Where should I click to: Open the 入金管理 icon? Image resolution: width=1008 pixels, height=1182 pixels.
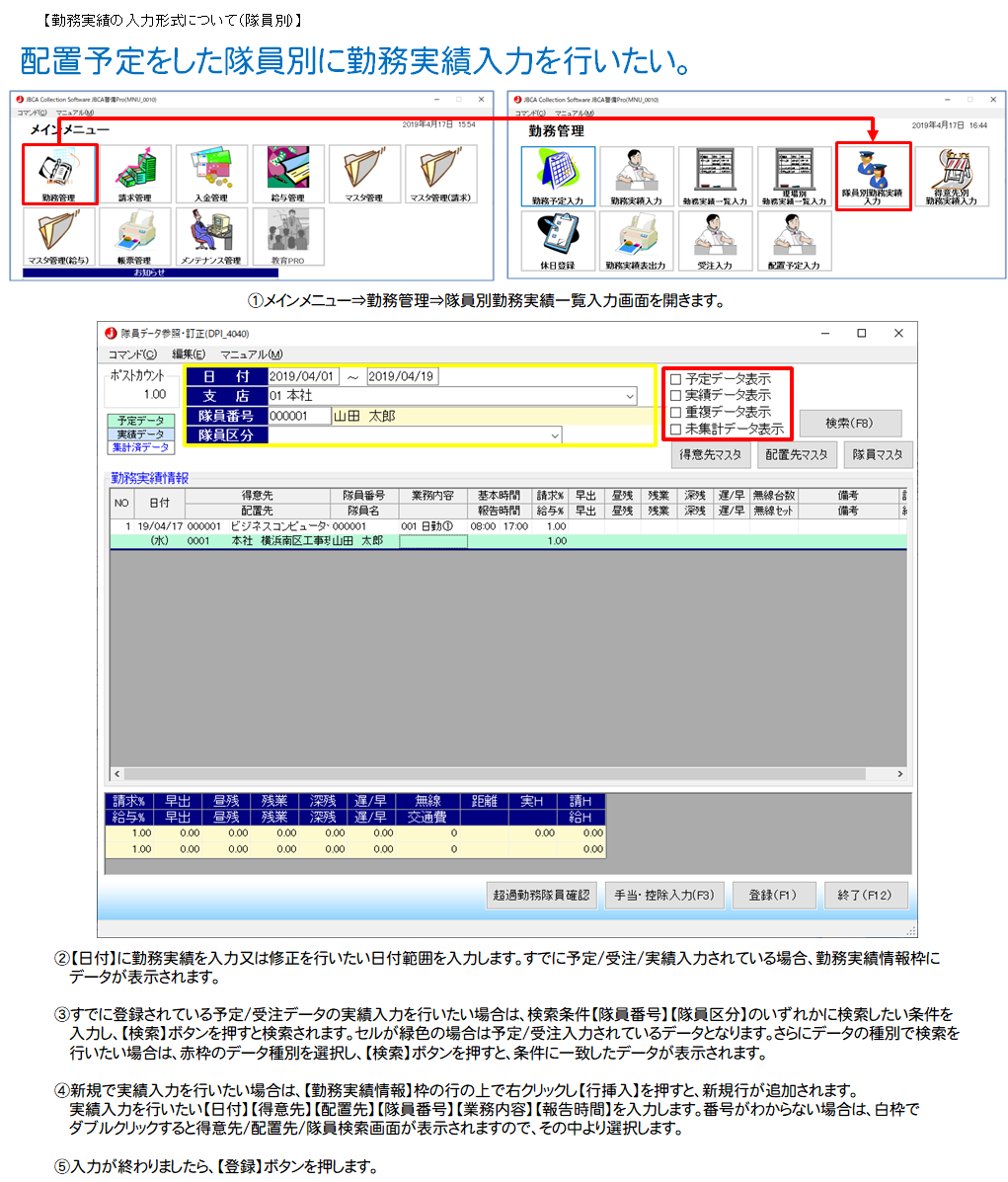click(x=211, y=173)
